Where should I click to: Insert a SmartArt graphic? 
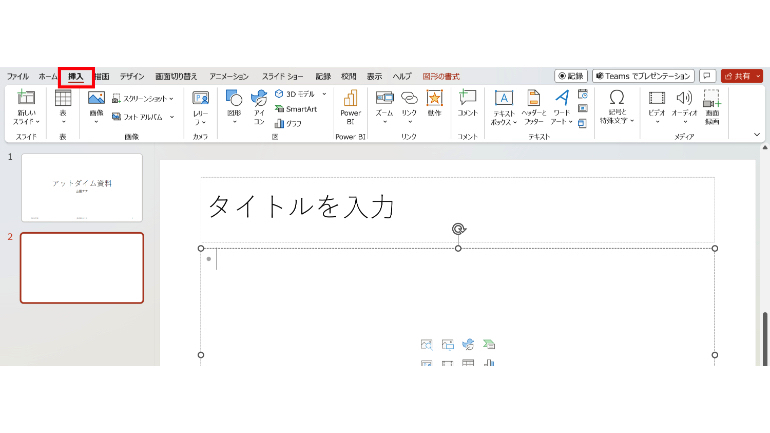pos(296,109)
